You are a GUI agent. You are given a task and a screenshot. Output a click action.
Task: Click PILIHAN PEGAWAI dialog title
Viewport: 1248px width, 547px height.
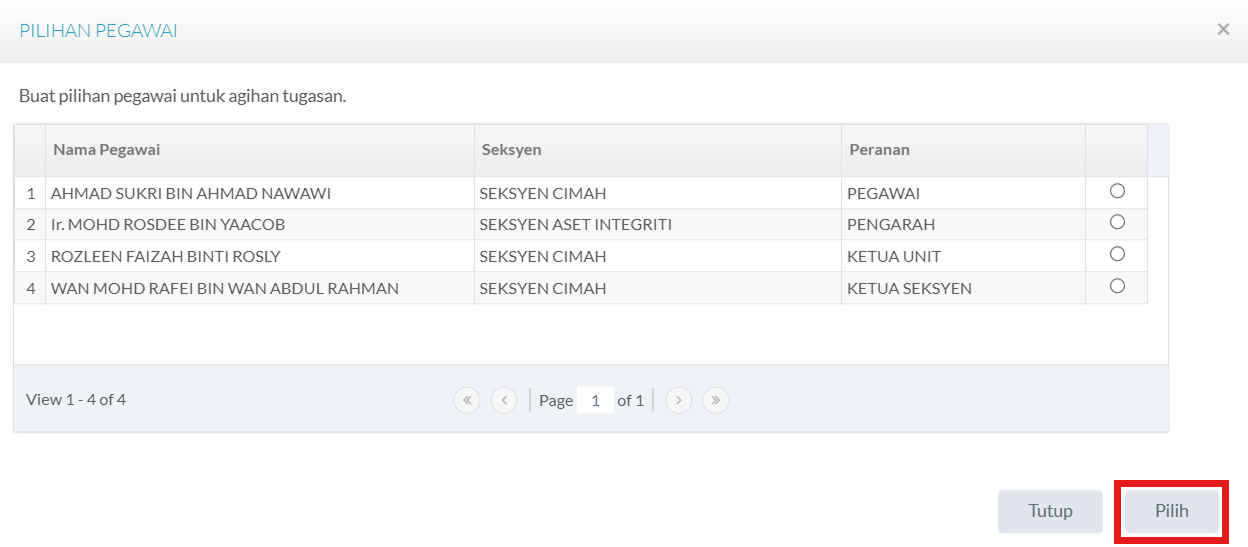(98, 31)
